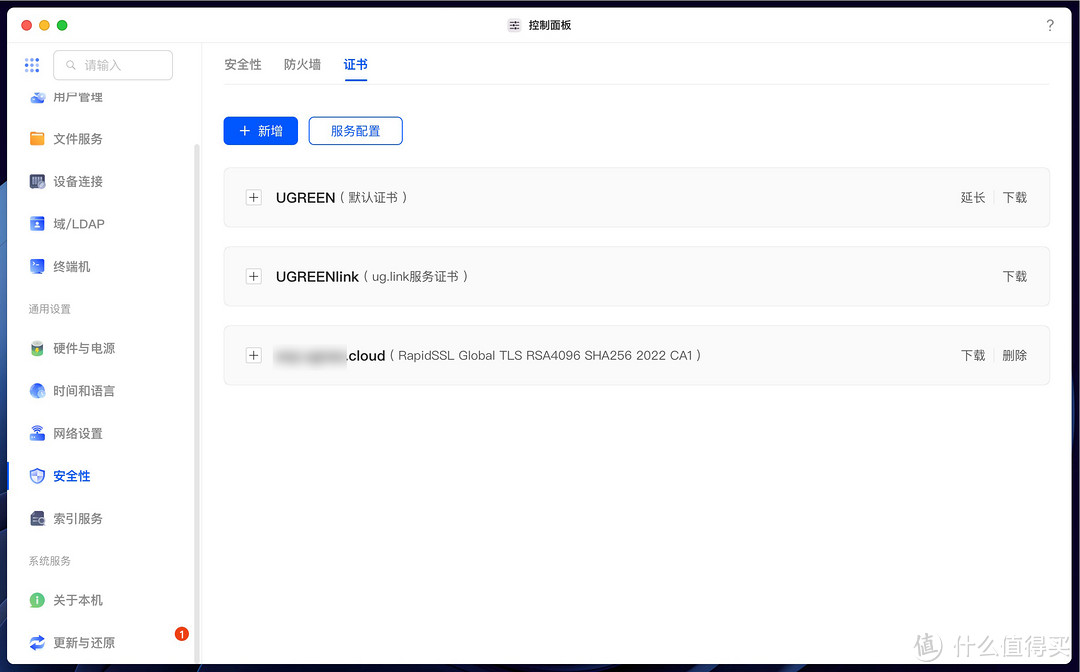Click the sidebar search input field
Viewport: 1080px width, 672px height.
(113, 64)
